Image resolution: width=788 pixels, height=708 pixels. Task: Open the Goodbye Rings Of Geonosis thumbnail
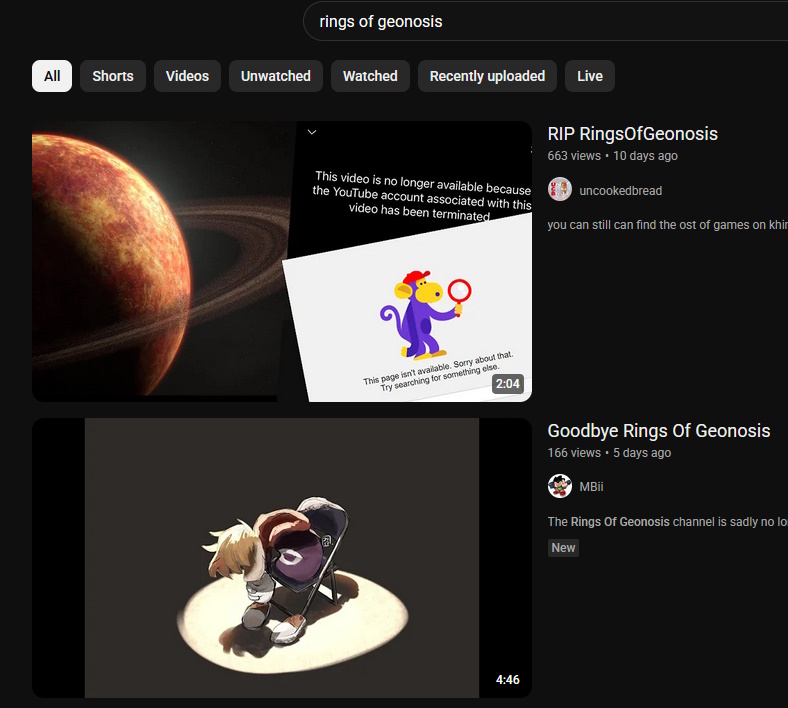(x=281, y=558)
